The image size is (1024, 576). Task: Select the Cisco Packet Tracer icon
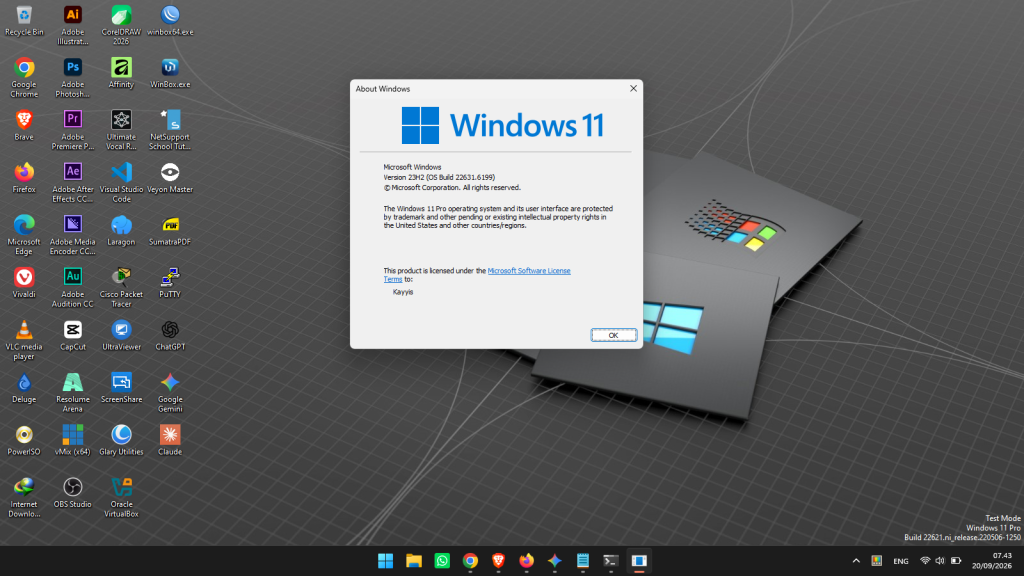(x=121, y=287)
